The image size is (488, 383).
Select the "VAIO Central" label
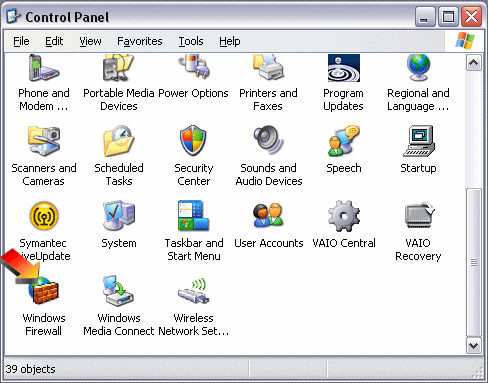pyautogui.click(x=344, y=243)
